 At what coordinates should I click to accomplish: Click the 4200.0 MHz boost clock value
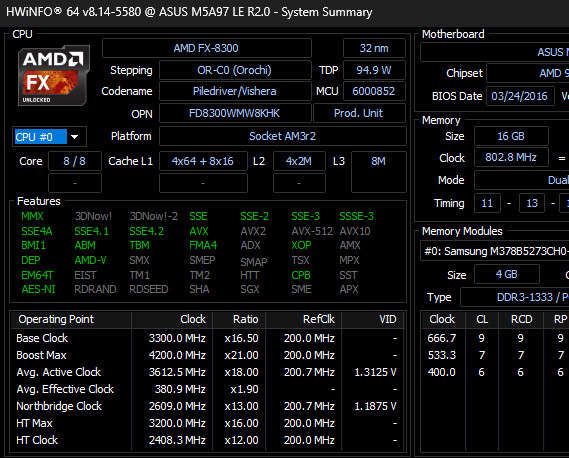tap(177, 355)
